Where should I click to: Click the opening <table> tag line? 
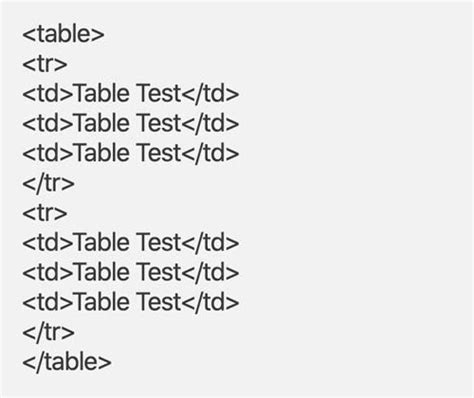(63, 34)
